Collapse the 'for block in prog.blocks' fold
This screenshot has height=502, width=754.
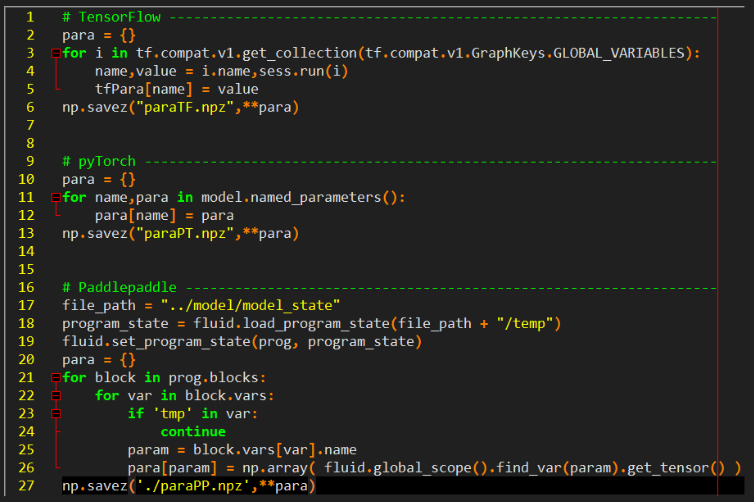55,378
